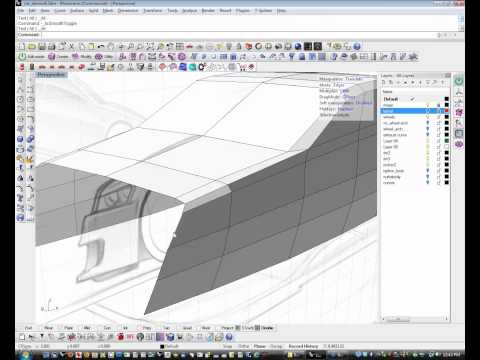Open the File menu
This screenshot has height=360, width=480.
(21, 11)
